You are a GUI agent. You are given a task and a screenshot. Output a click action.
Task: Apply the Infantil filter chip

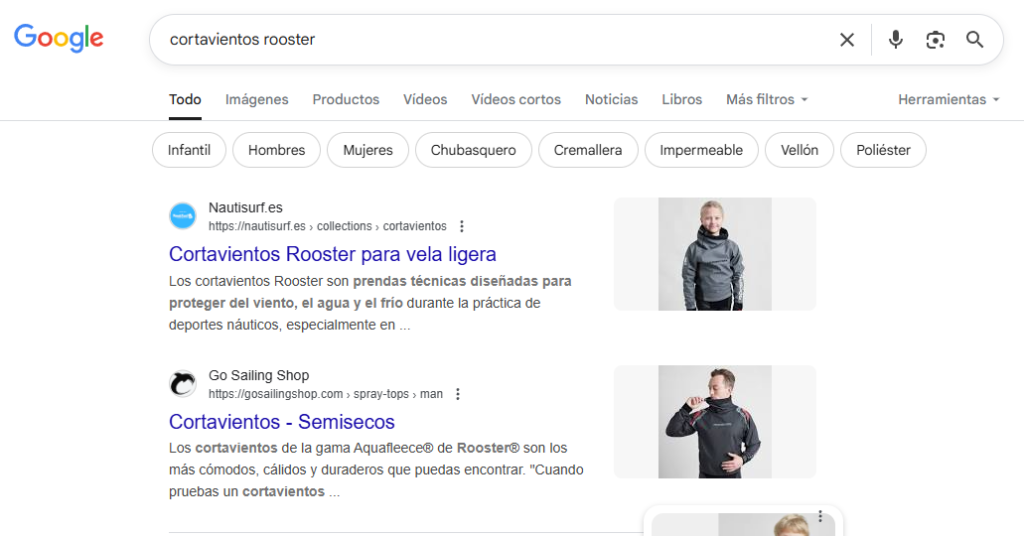tap(189, 150)
